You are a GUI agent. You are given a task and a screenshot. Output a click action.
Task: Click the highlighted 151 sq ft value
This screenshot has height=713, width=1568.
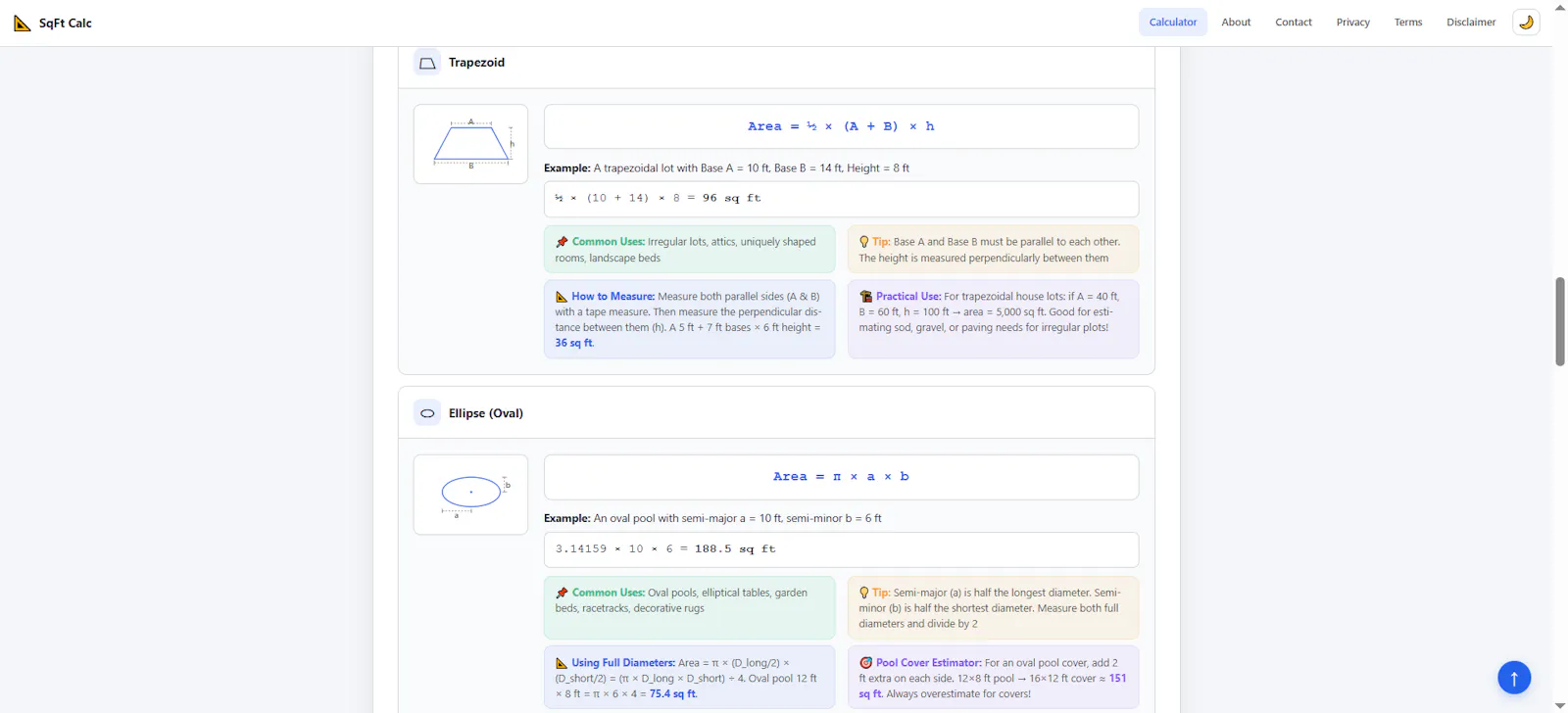(993, 686)
